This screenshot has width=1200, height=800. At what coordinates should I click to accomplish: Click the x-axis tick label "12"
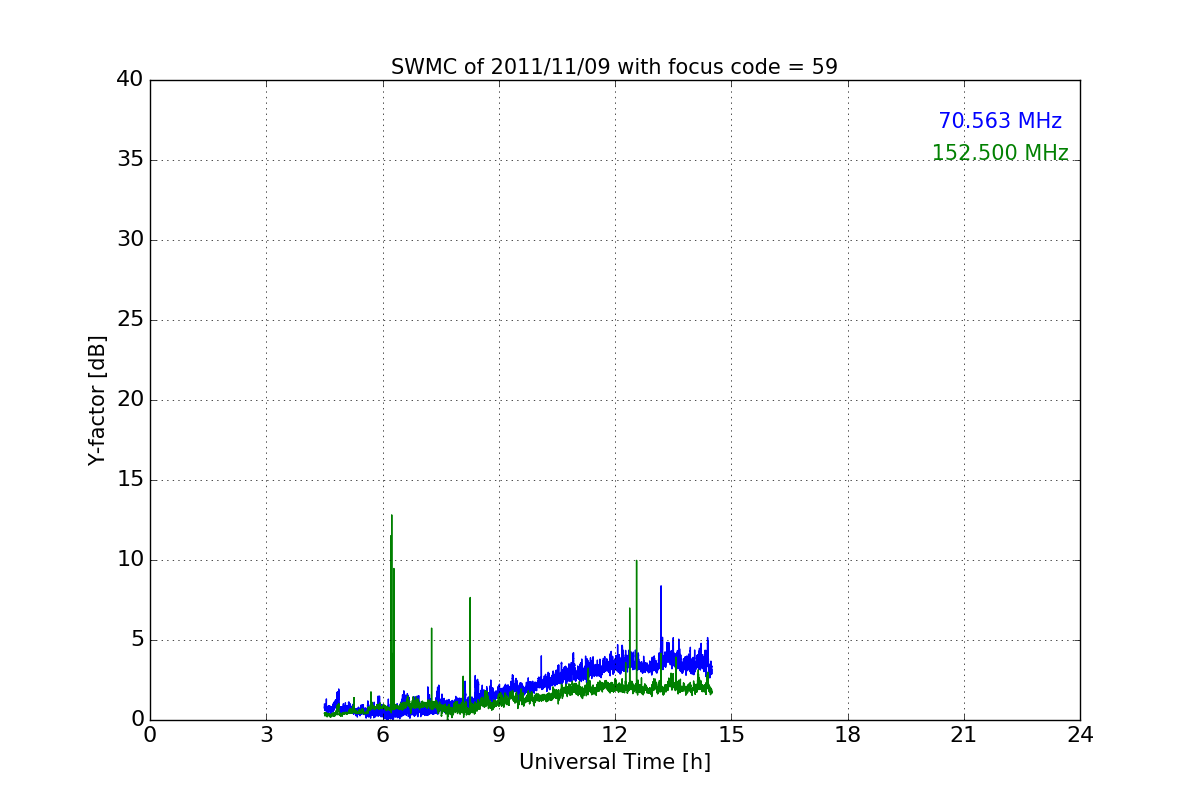click(x=615, y=735)
